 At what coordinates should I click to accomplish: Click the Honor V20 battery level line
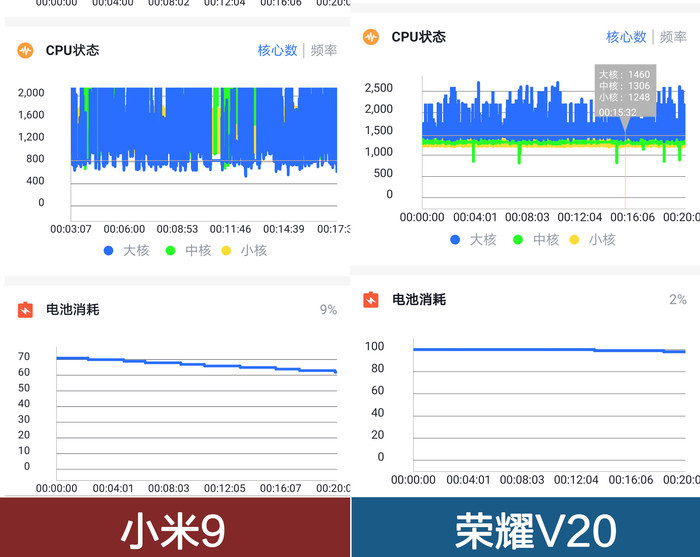(x=549, y=350)
